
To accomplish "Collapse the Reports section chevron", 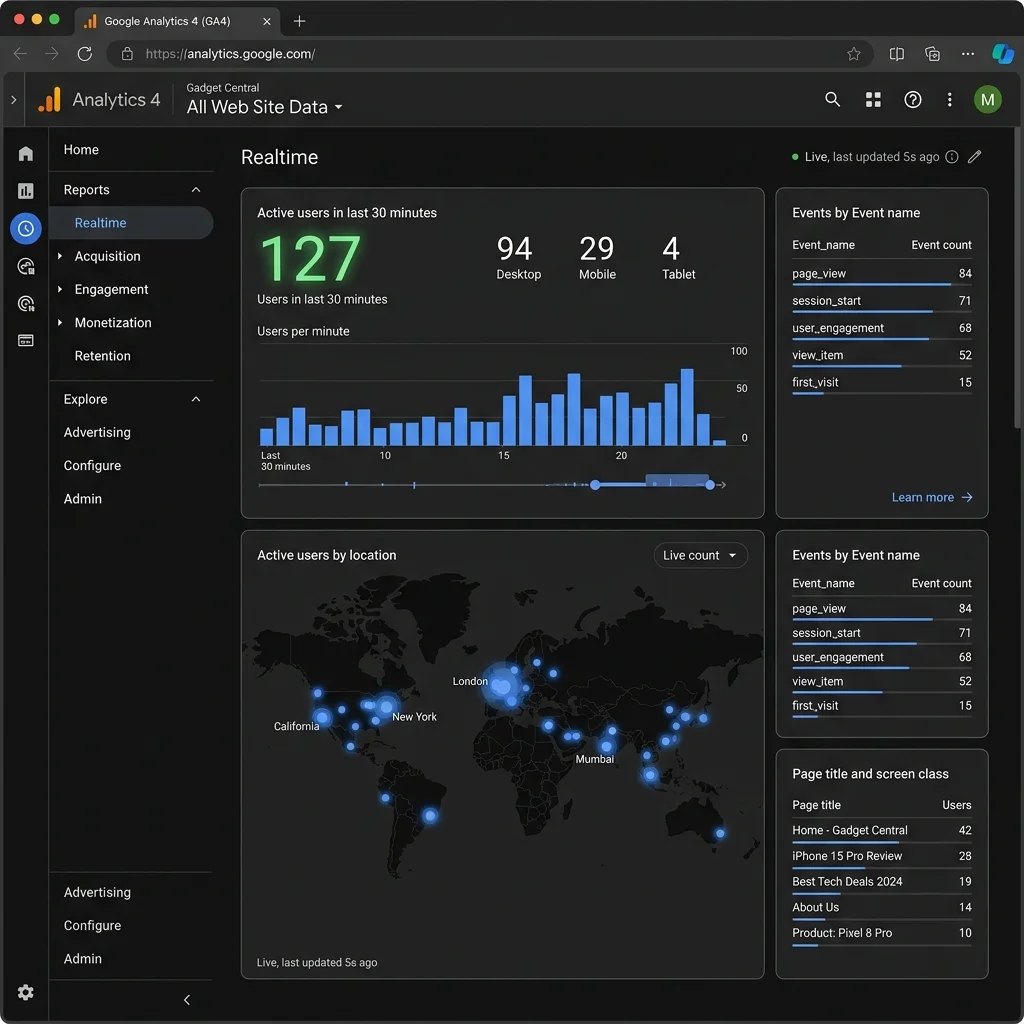I will pos(196,189).
